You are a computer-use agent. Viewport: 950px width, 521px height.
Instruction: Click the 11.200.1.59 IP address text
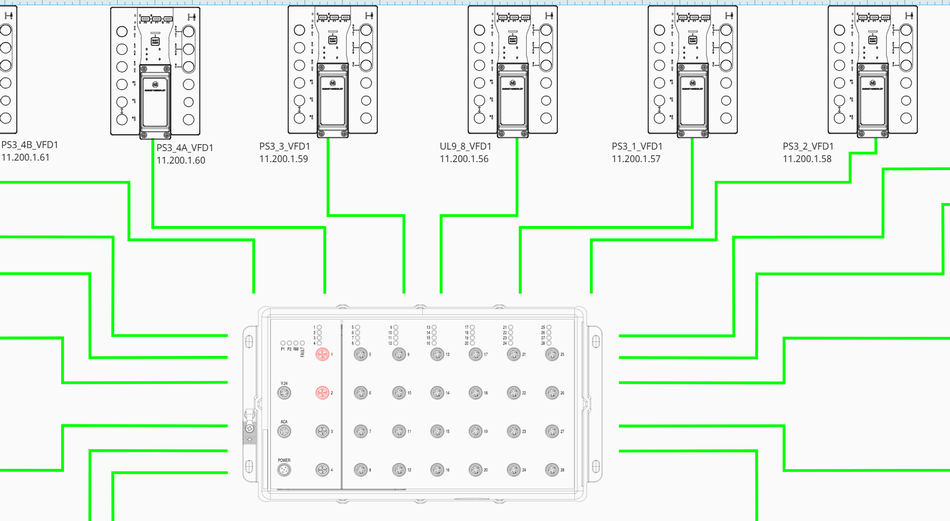(284, 159)
